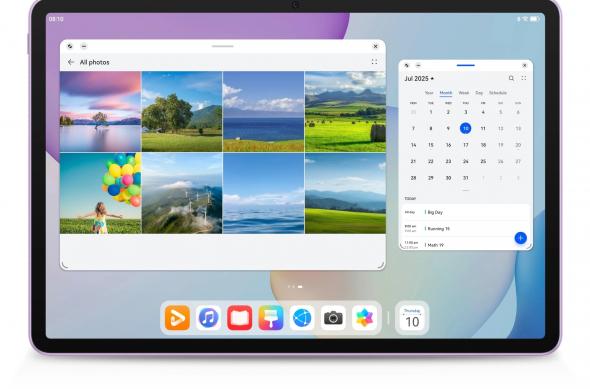Select July 8 in calendar
This screenshot has height=389, width=590.
(431, 128)
